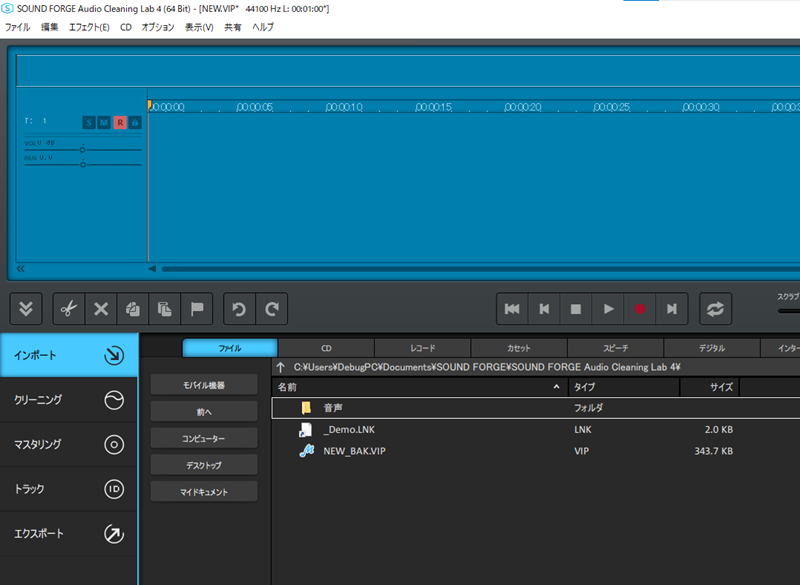Open the CD menu in the menu bar
This screenshot has width=800, height=585.
click(126, 27)
